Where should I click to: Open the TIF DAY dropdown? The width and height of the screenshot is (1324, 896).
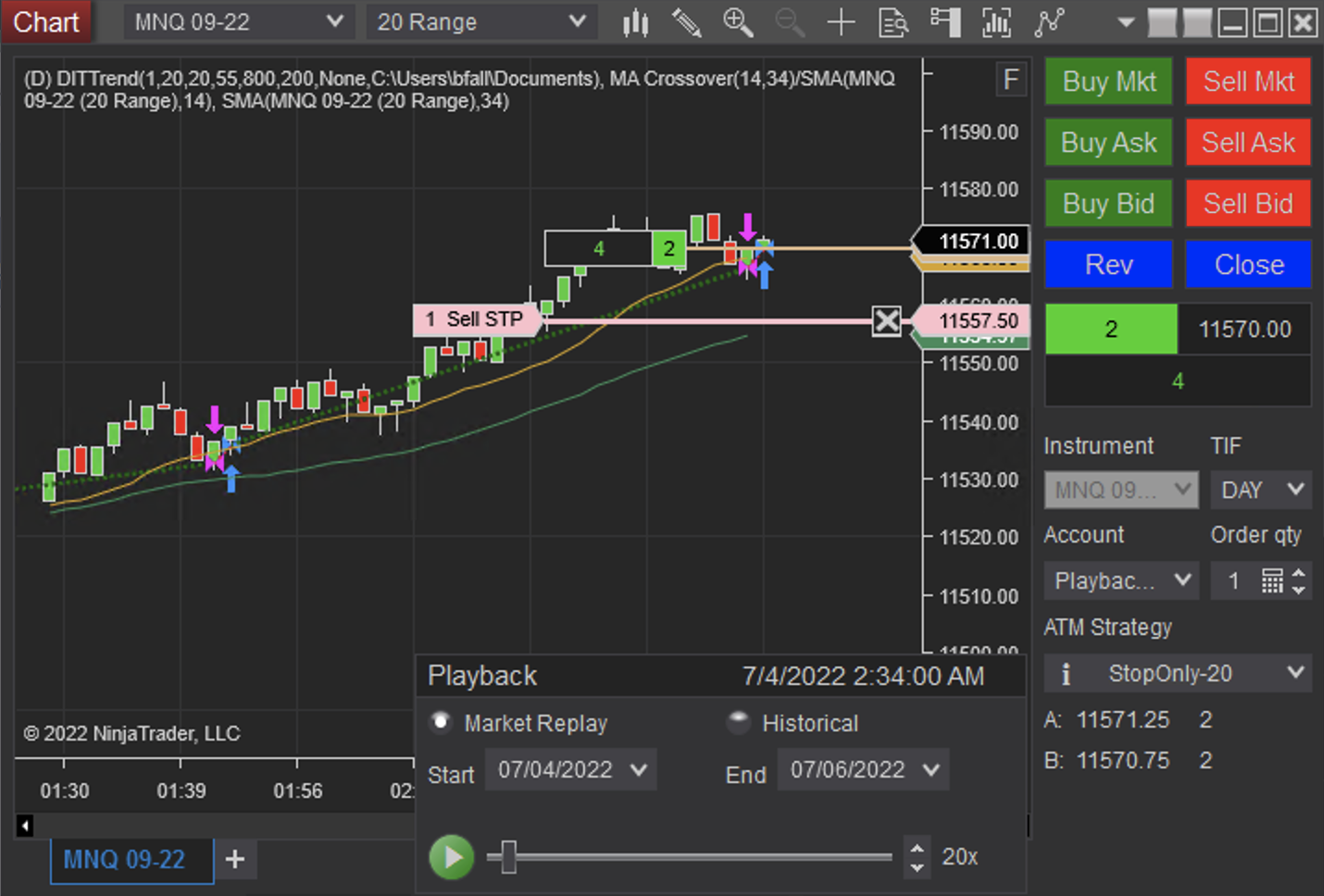1261,490
